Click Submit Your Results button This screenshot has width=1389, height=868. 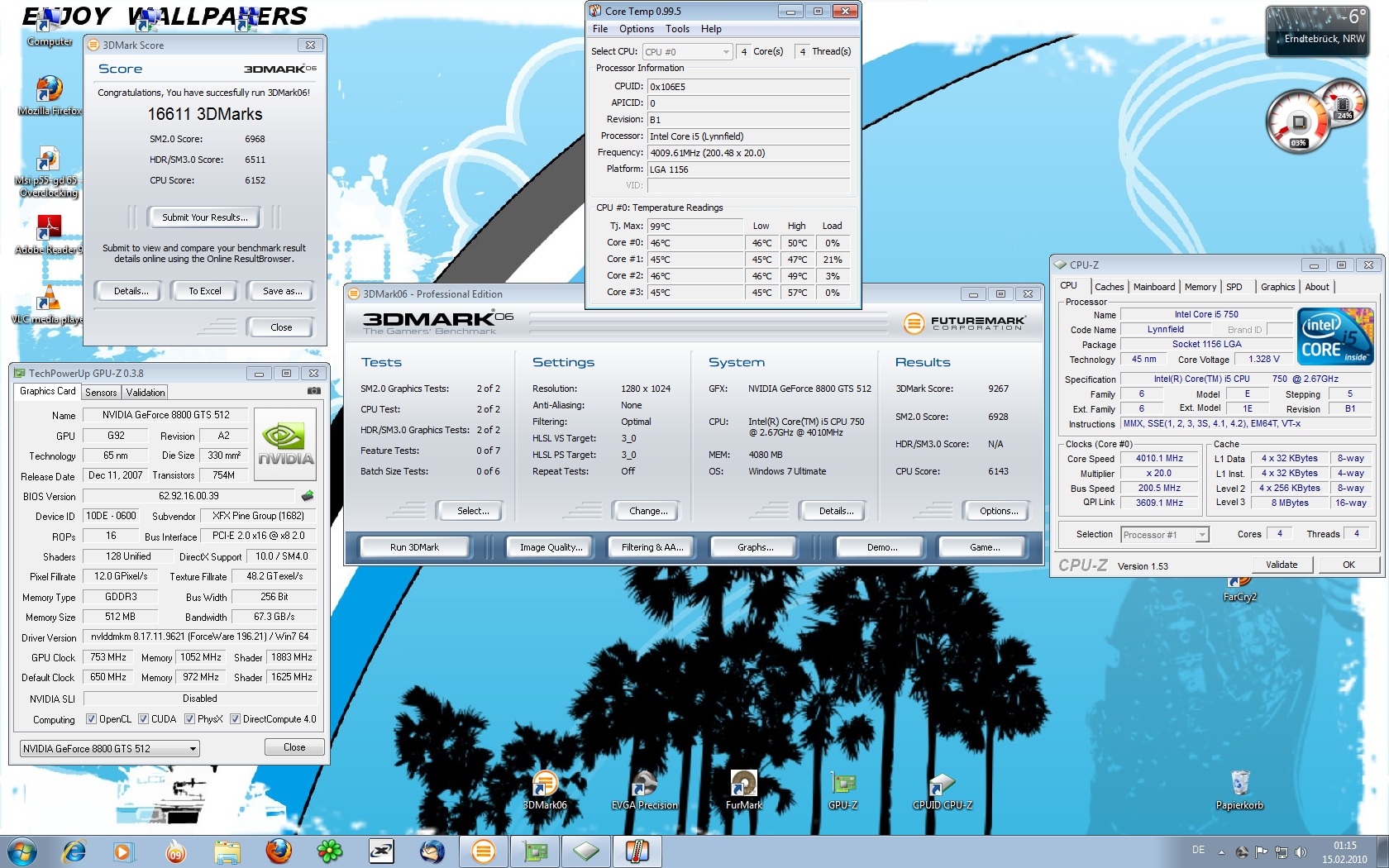click(x=204, y=217)
